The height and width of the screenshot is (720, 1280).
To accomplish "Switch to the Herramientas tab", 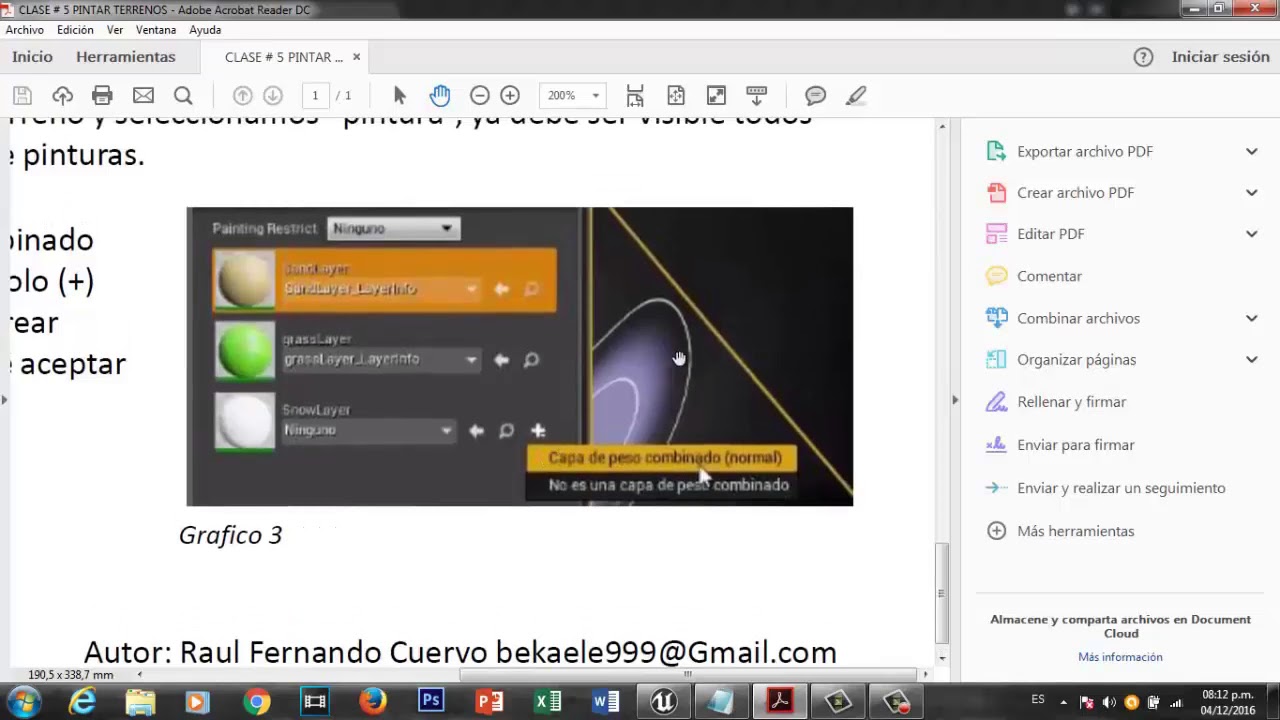I will (126, 57).
